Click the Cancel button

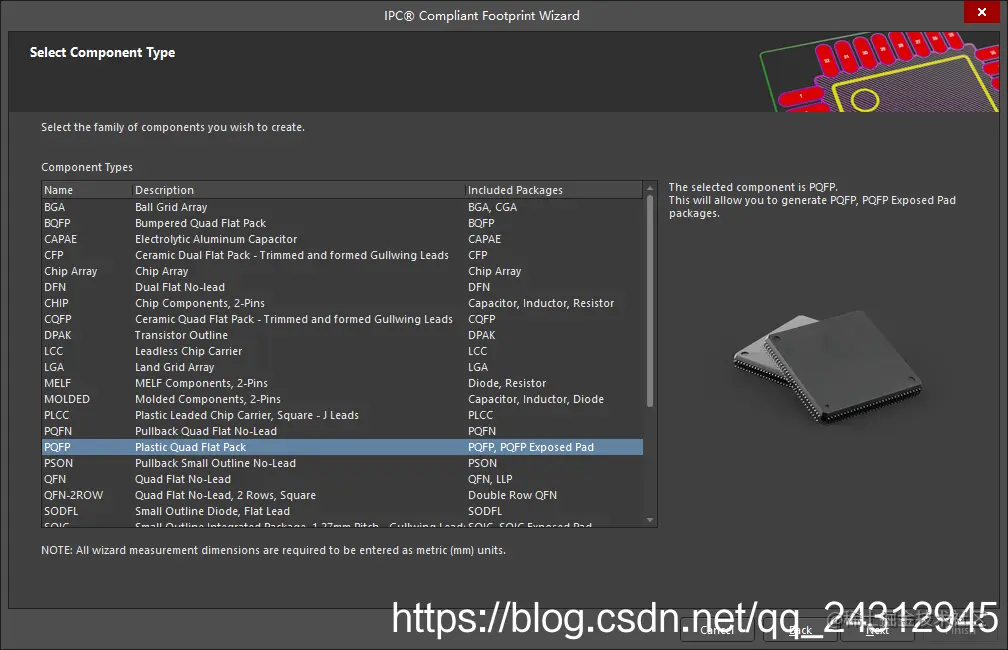(717, 631)
